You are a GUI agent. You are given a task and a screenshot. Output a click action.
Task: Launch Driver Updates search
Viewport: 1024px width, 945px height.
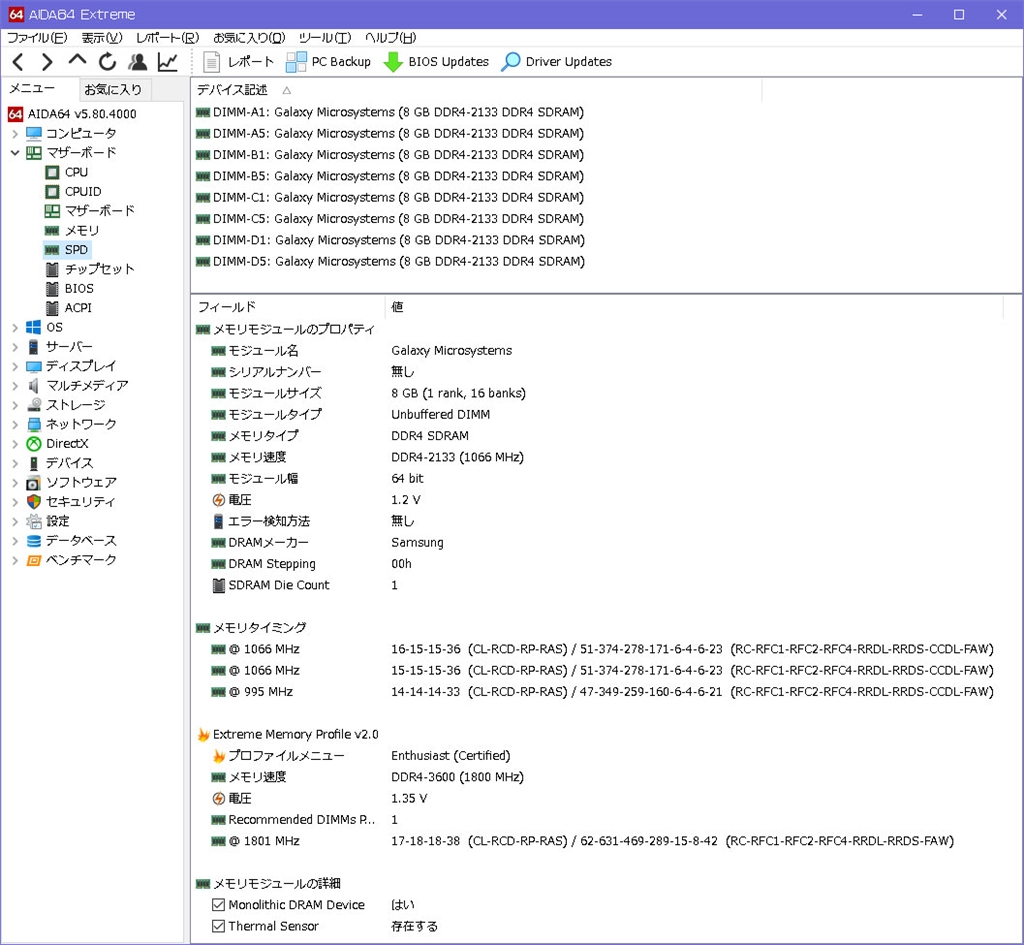(x=557, y=62)
